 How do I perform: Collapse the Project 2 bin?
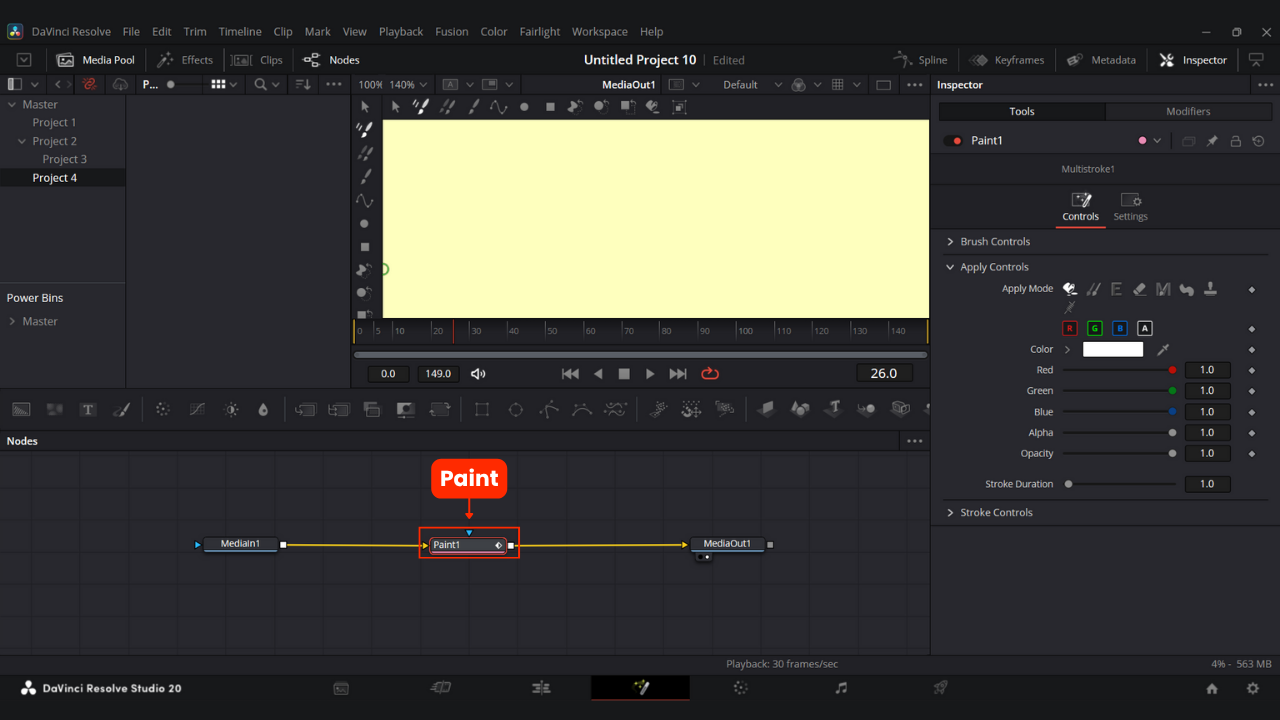coord(23,141)
